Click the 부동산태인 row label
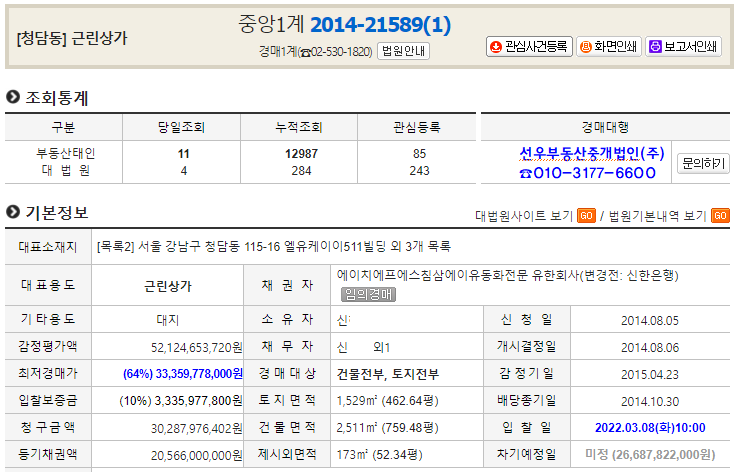This screenshot has height=472, width=739. pyautogui.click(x=66, y=153)
